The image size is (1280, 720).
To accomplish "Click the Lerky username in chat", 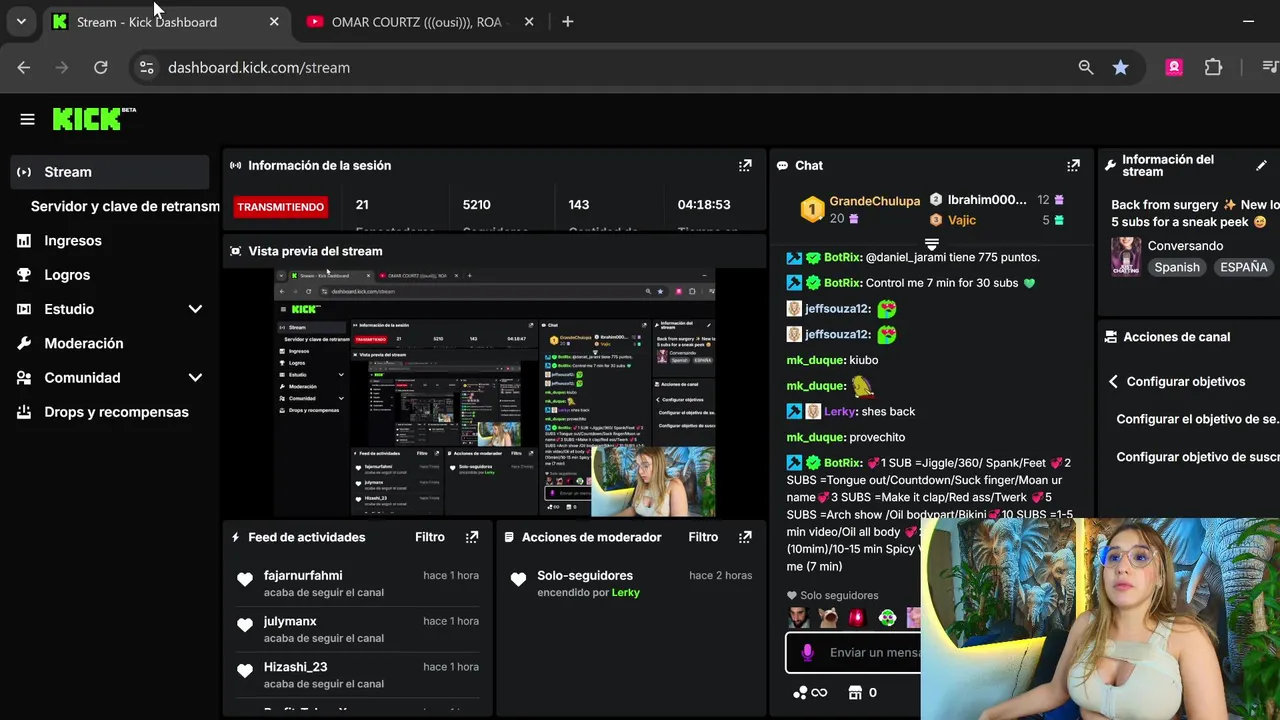I will click(x=840, y=411).
